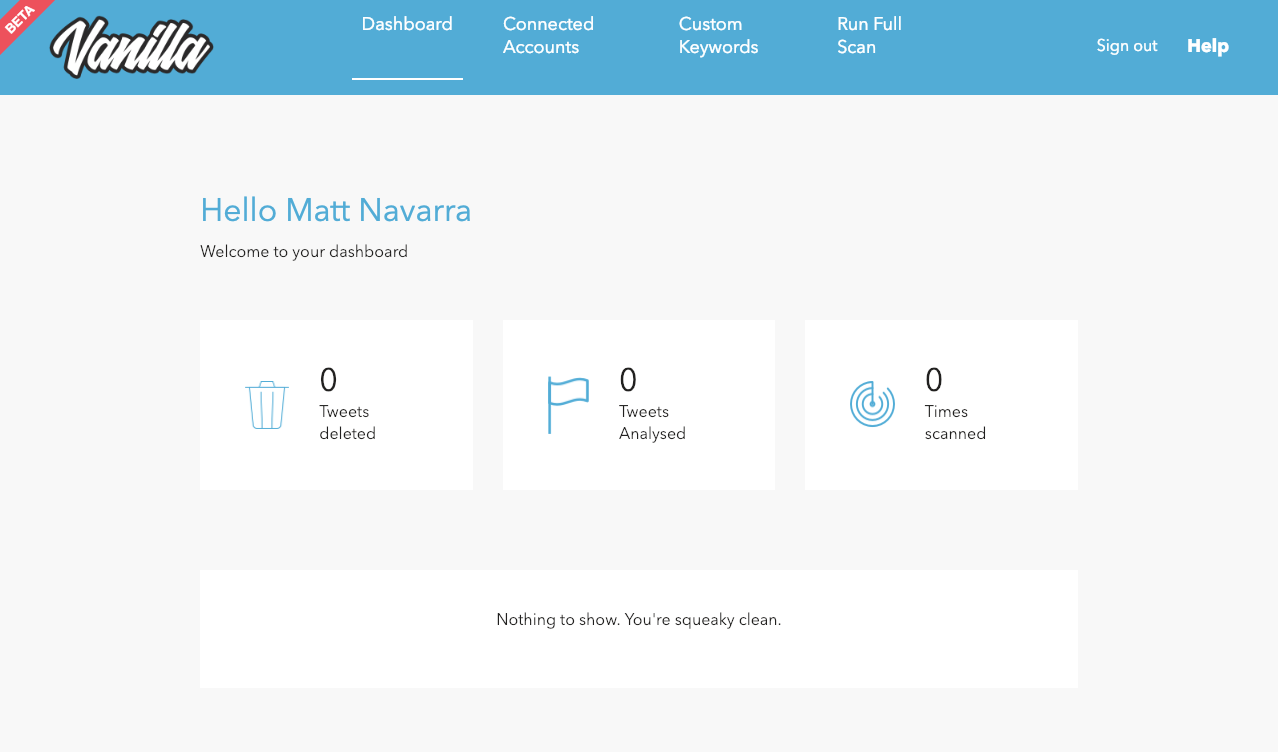Click the radar icon for Times scanned
Screen dimensions: 1278x752
tap(872, 404)
